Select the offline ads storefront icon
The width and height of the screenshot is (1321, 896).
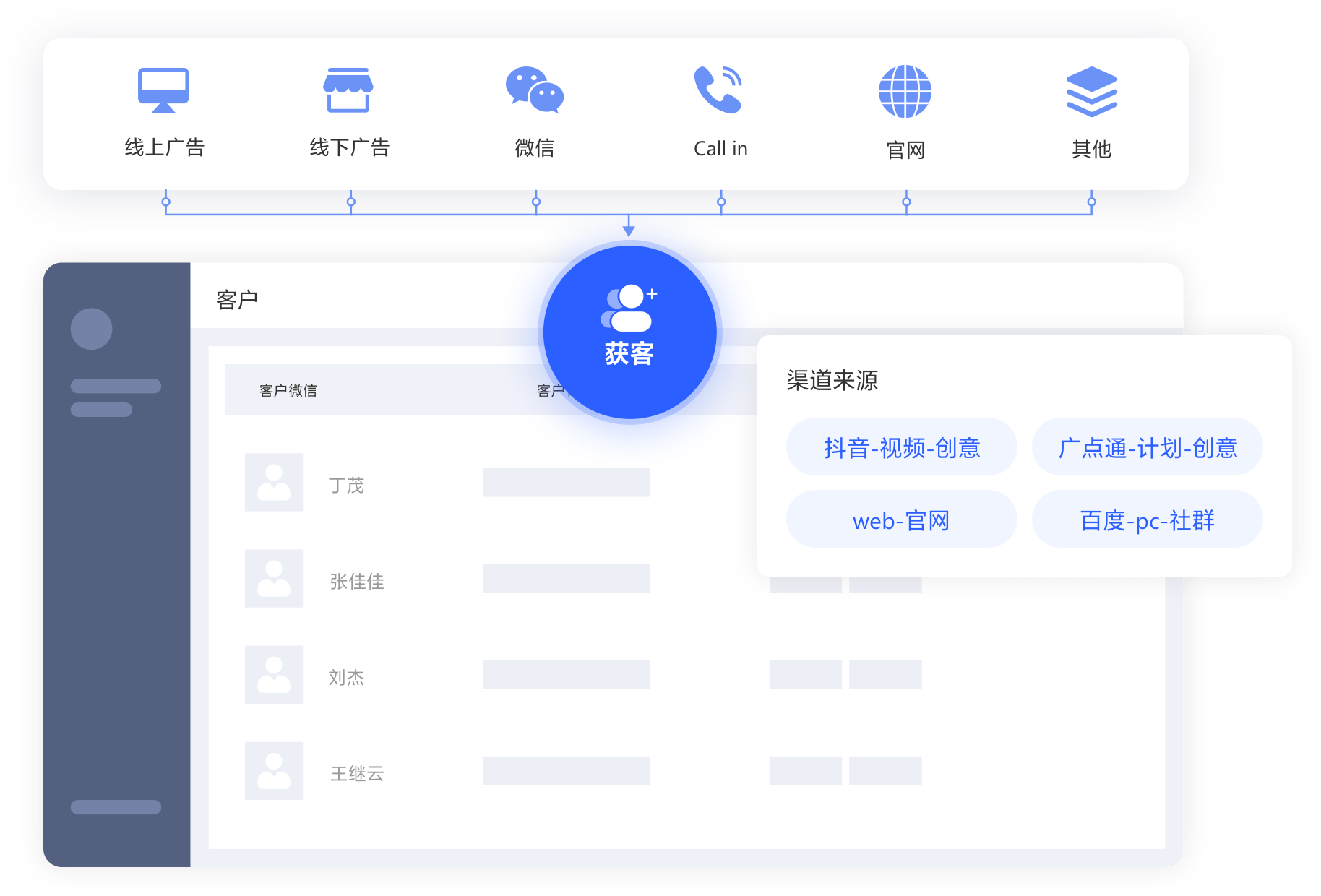348,90
